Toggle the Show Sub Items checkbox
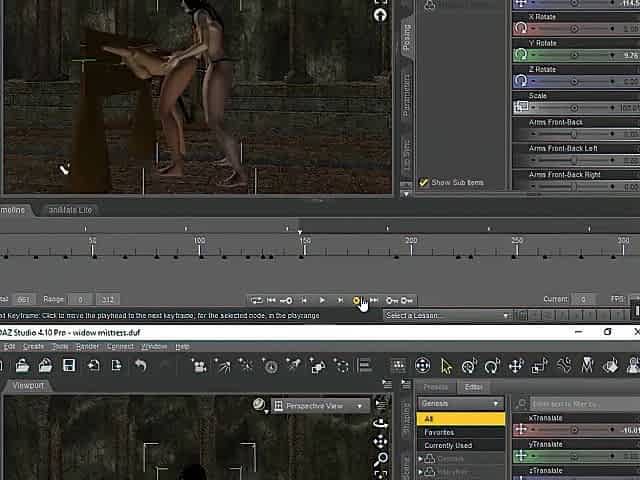Viewport: 640px width, 480px height. coord(424,183)
